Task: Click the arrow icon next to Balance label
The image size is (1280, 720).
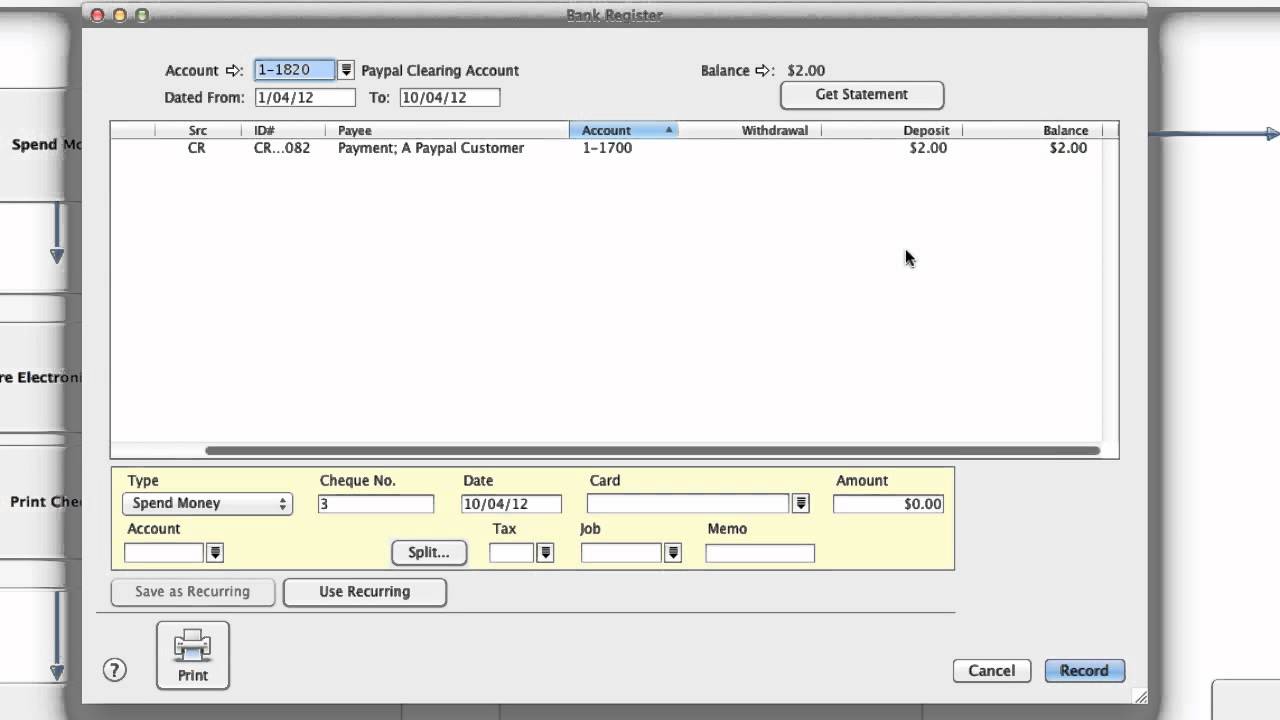Action: [765, 71]
